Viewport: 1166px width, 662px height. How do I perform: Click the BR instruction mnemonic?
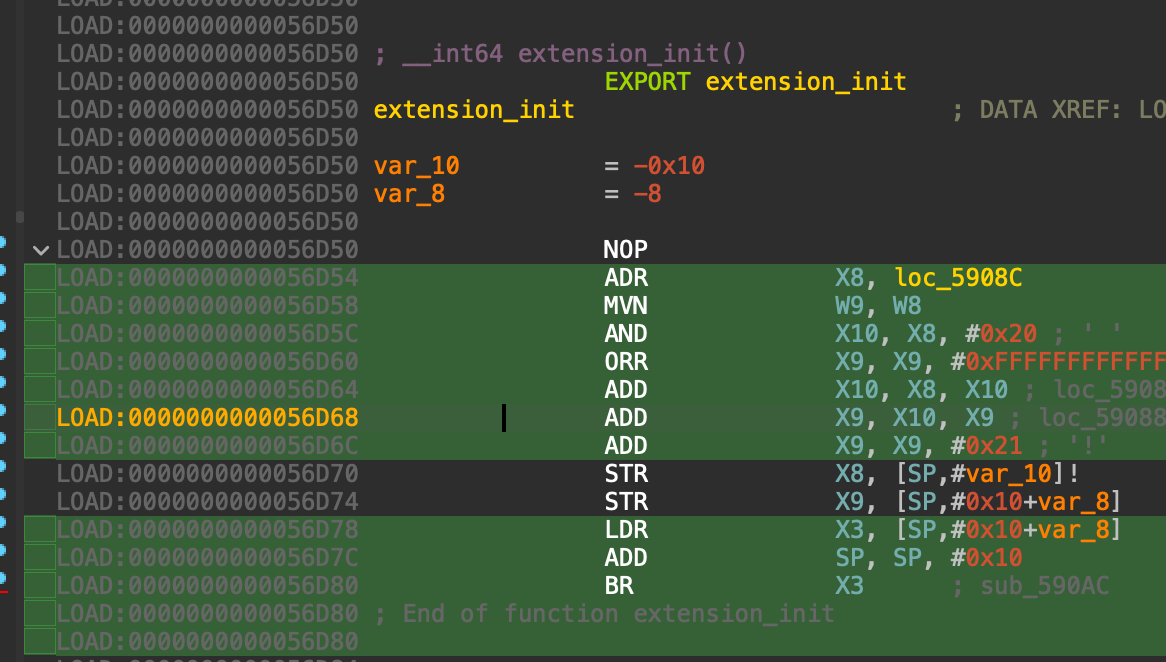coord(619,586)
